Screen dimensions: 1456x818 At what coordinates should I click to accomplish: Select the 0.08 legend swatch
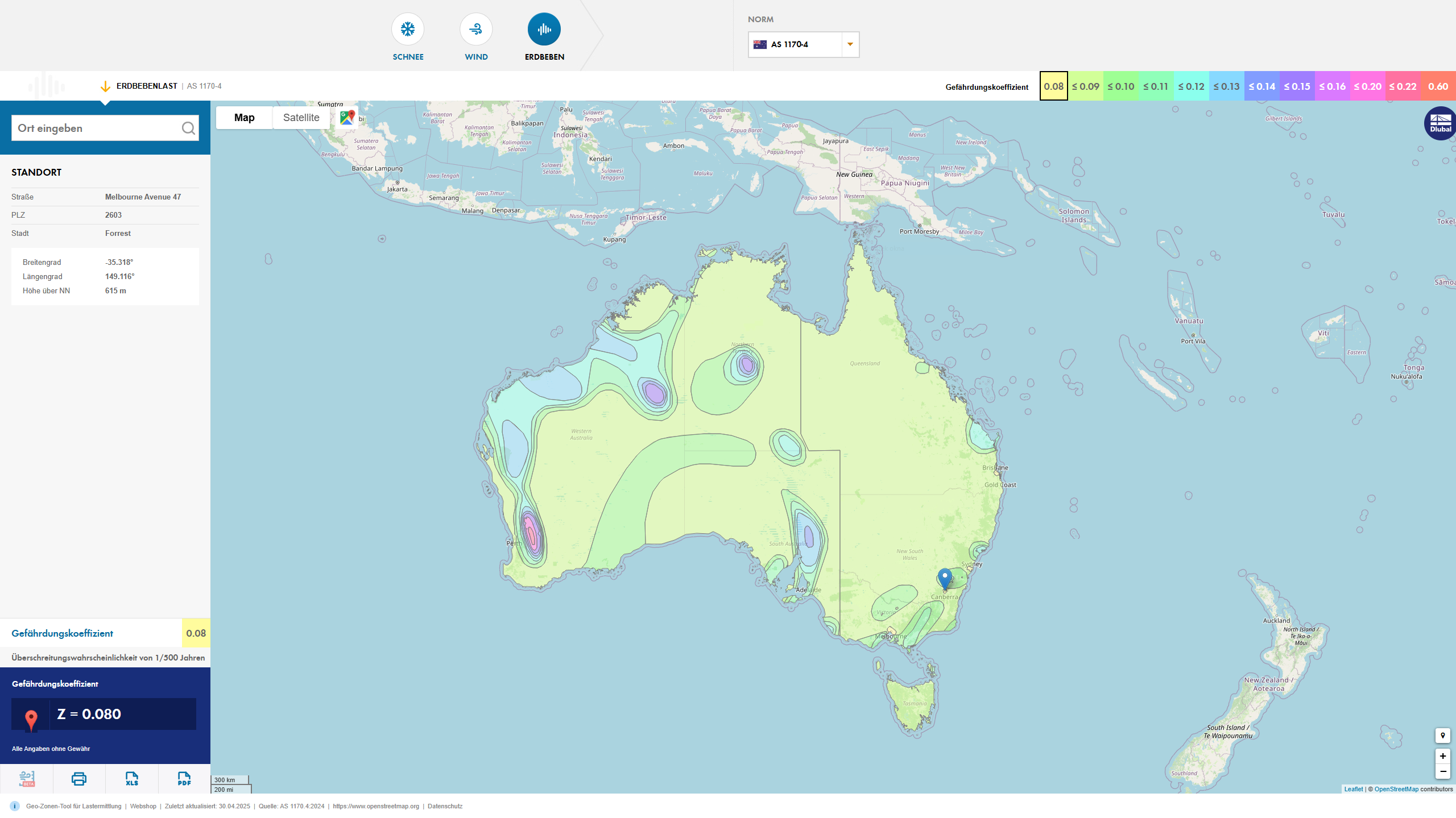1053,86
